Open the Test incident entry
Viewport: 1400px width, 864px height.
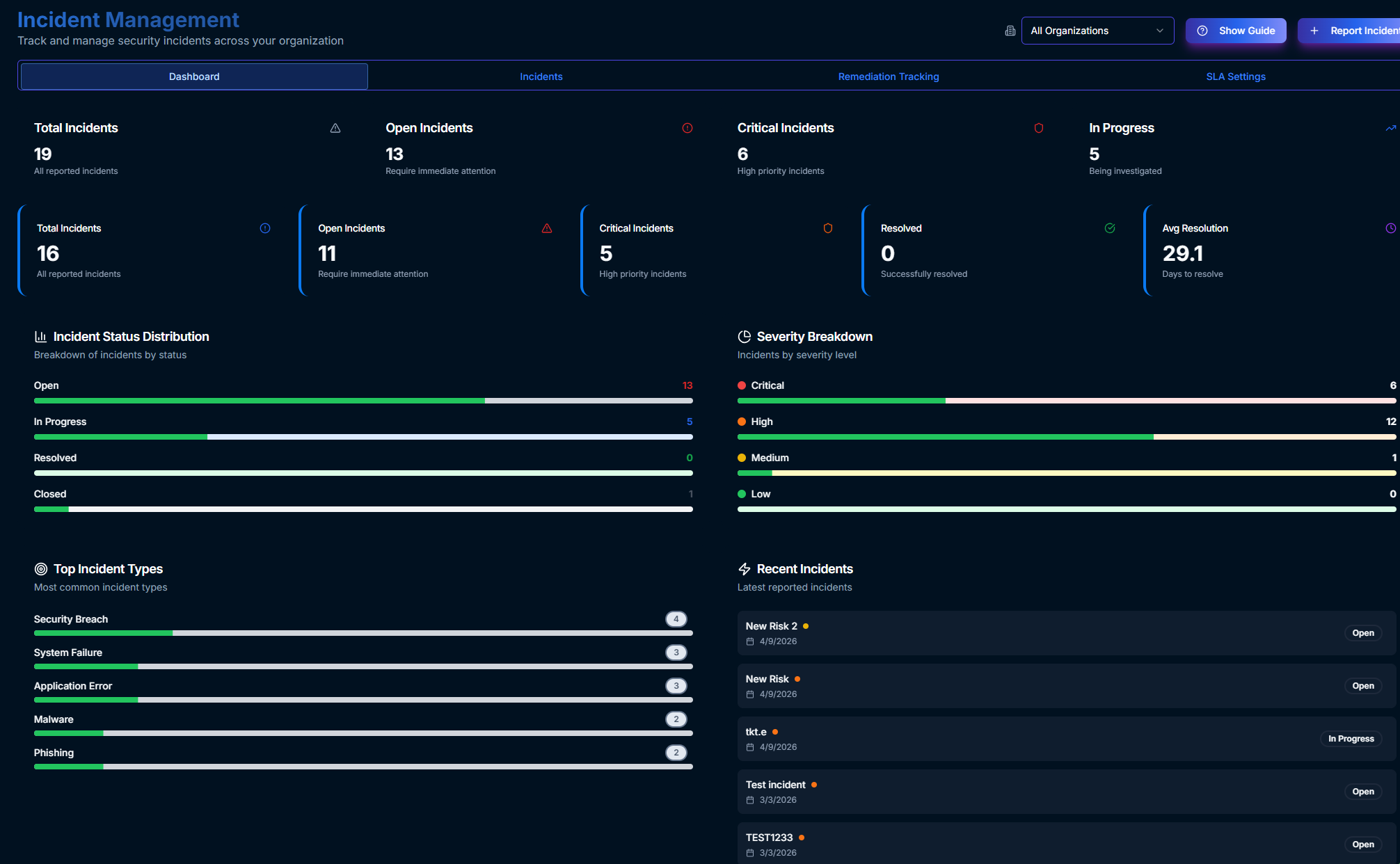(1067, 792)
